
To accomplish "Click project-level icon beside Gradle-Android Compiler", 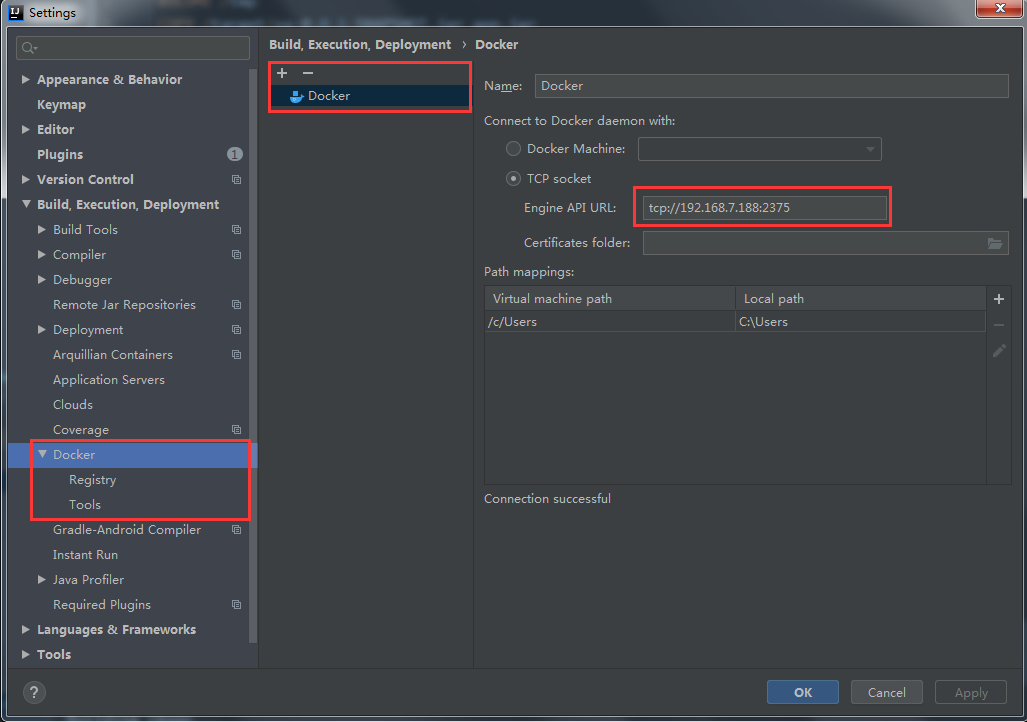I will point(236,529).
